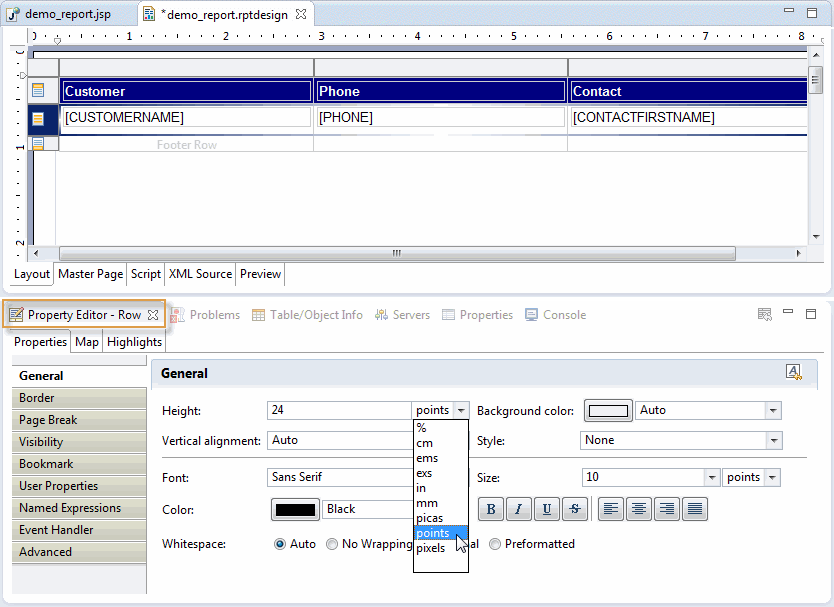This screenshot has width=834, height=607.
Task: Switch to the Preview tab
Action: click(261, 274)
